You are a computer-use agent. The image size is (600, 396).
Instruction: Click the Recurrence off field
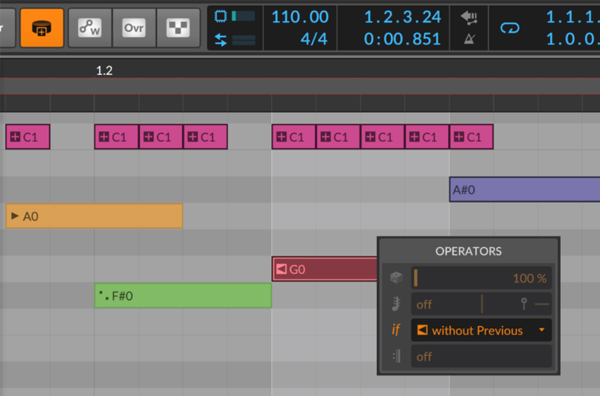point(481,357)
